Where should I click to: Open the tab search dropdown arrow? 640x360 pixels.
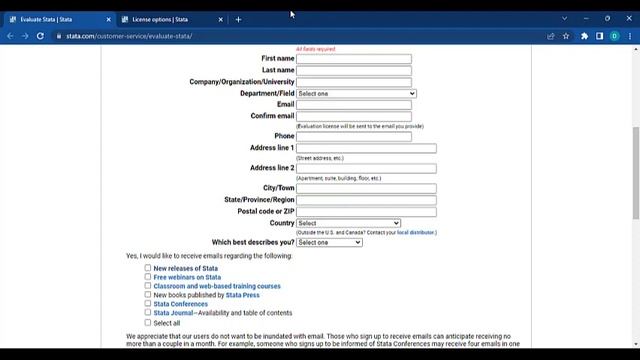pos(564,18)
